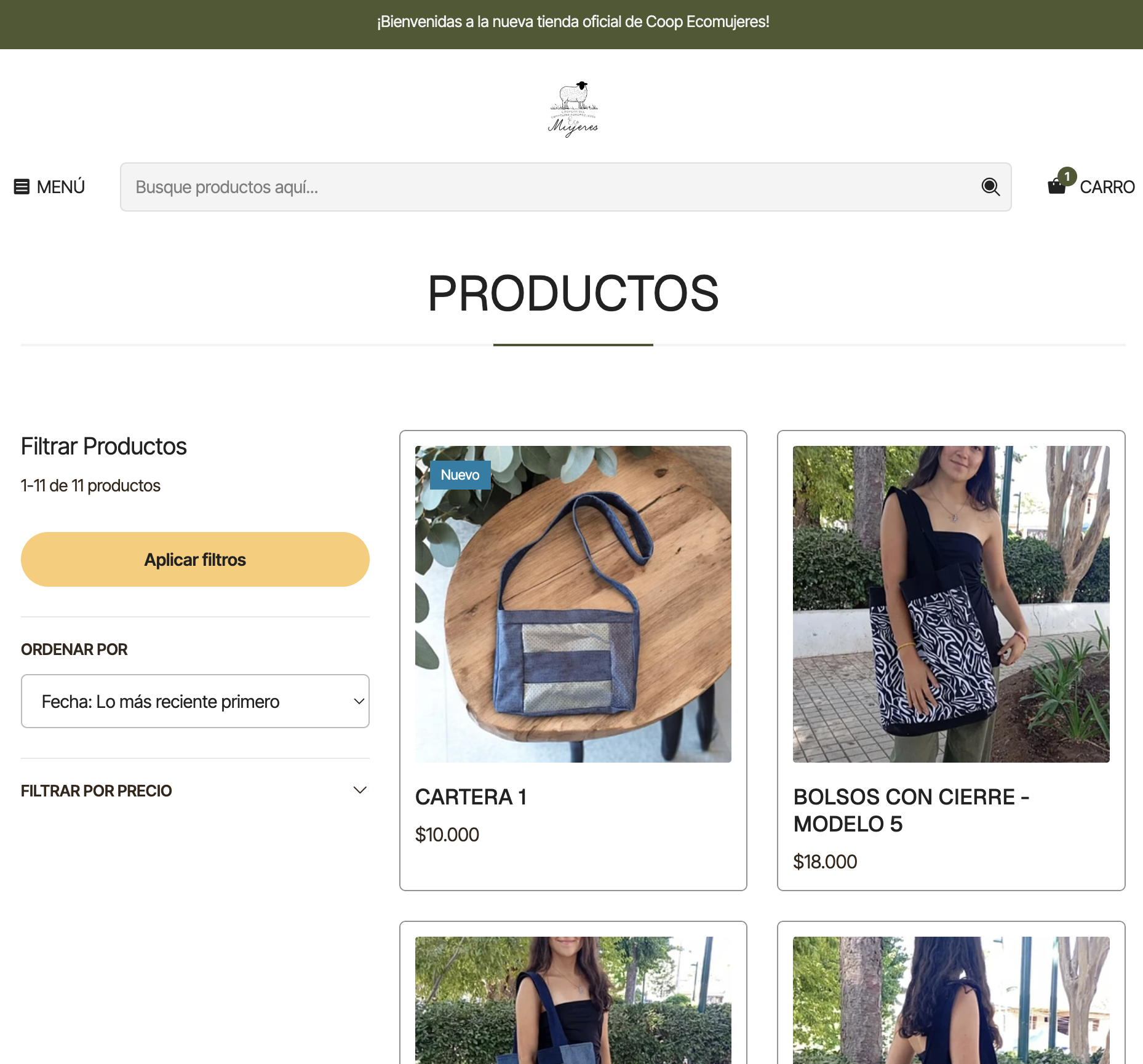Open the Ordenar por date dropdown

195,701
